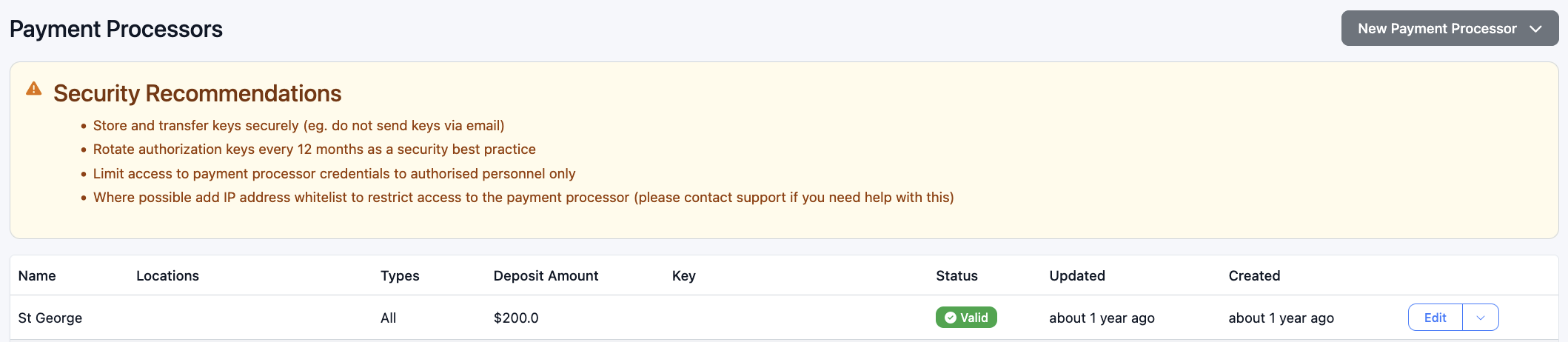Screen dimensions: 1568x342
Task: Click the Valid status badge
Action: tap(966, 318)
